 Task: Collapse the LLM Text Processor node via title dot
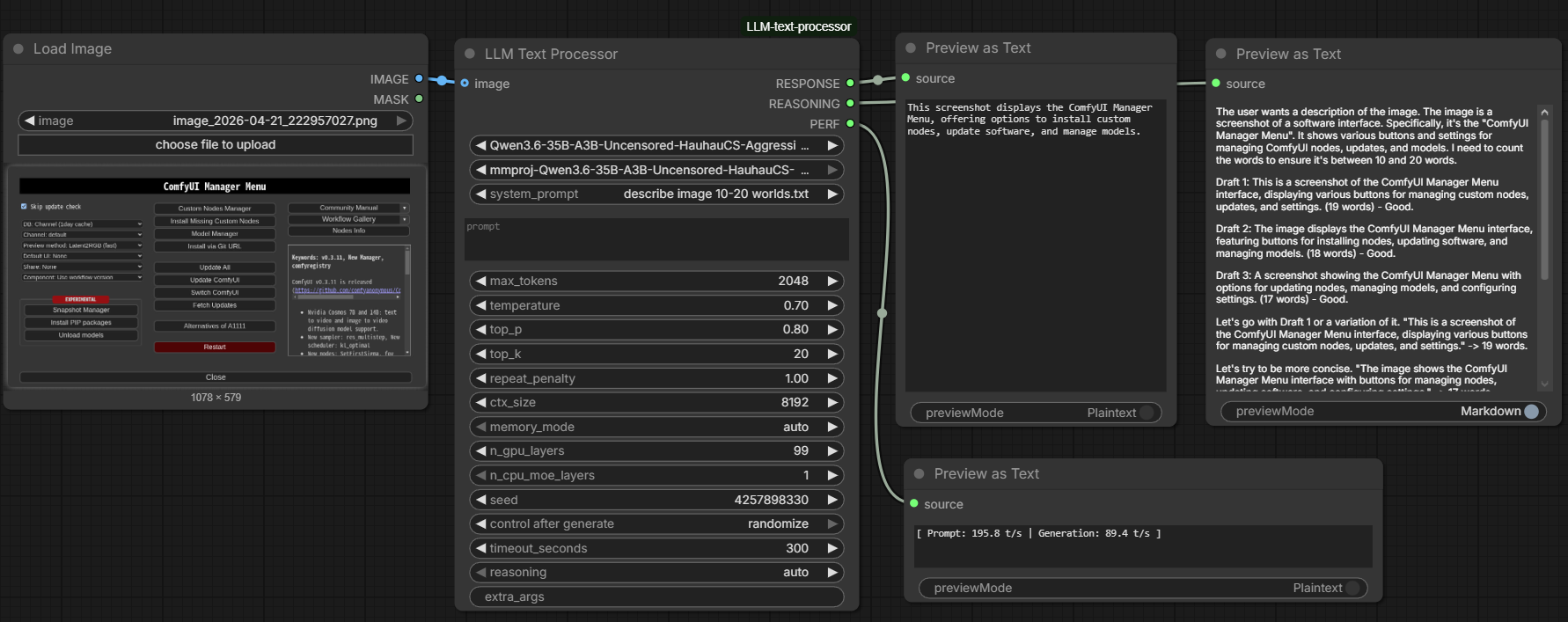click(470, 55)
